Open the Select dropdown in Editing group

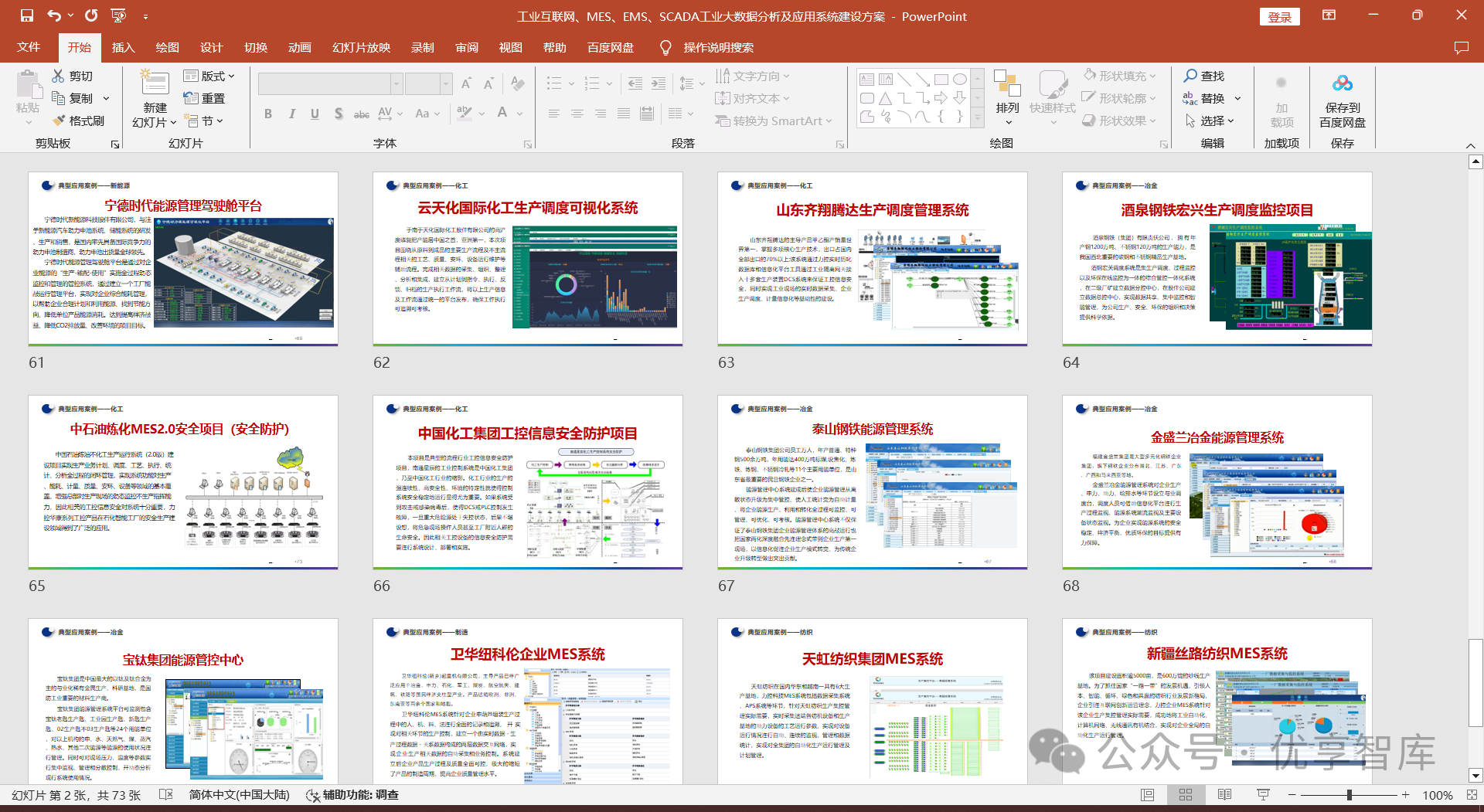pyautogui.click(x=1210, y=121)
